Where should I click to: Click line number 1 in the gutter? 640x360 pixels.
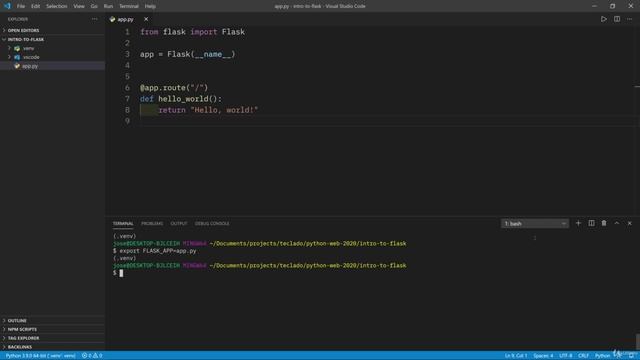(x=127, y=32)
